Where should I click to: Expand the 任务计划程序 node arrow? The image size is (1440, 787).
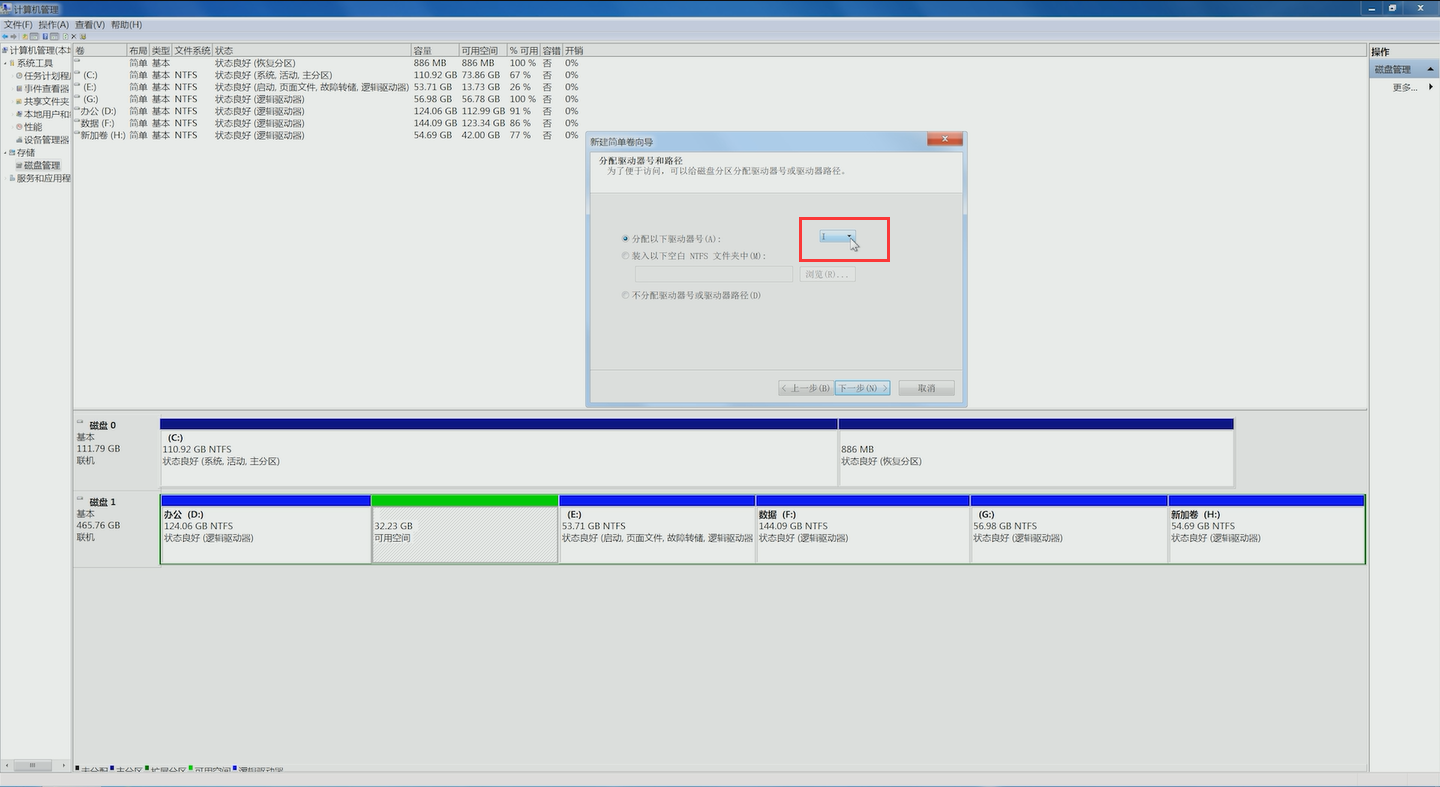pos(11,75)
